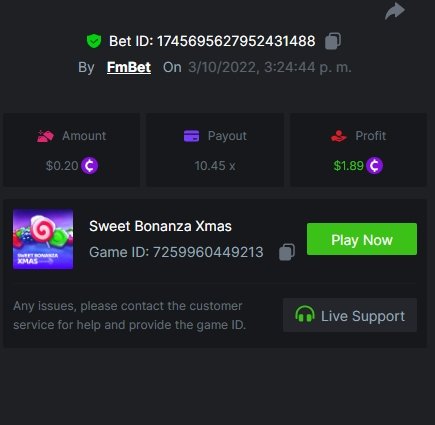The height and width of the screenshot is (425, 435).
Task: Click the coin icon next to $0.20
Action: point(90,166)
